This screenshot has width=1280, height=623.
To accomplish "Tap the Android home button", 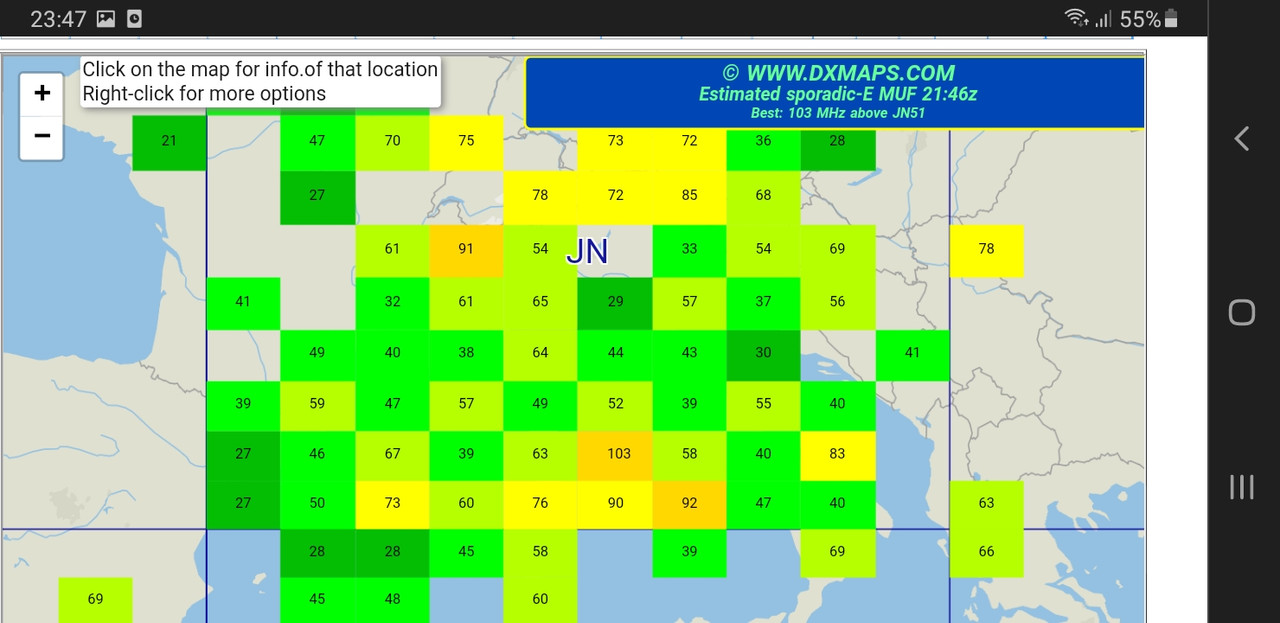I will [1241, 313].
